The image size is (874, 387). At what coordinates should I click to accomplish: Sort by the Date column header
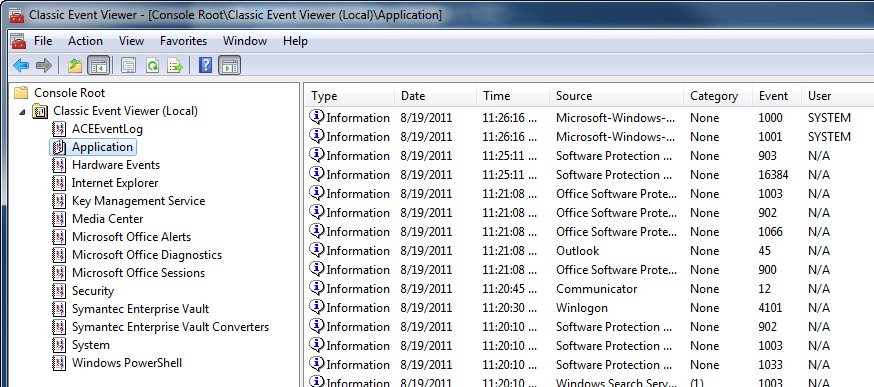tap(436, 96)
